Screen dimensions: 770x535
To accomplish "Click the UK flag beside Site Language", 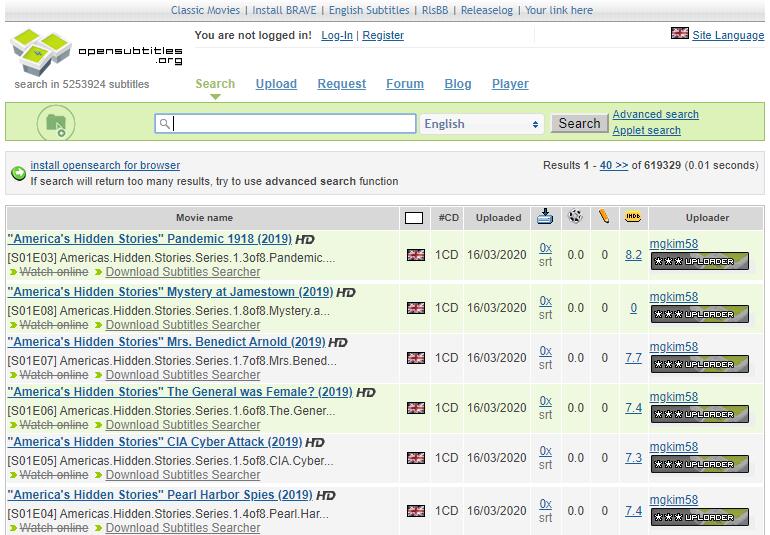I will (x=680, y=33).
